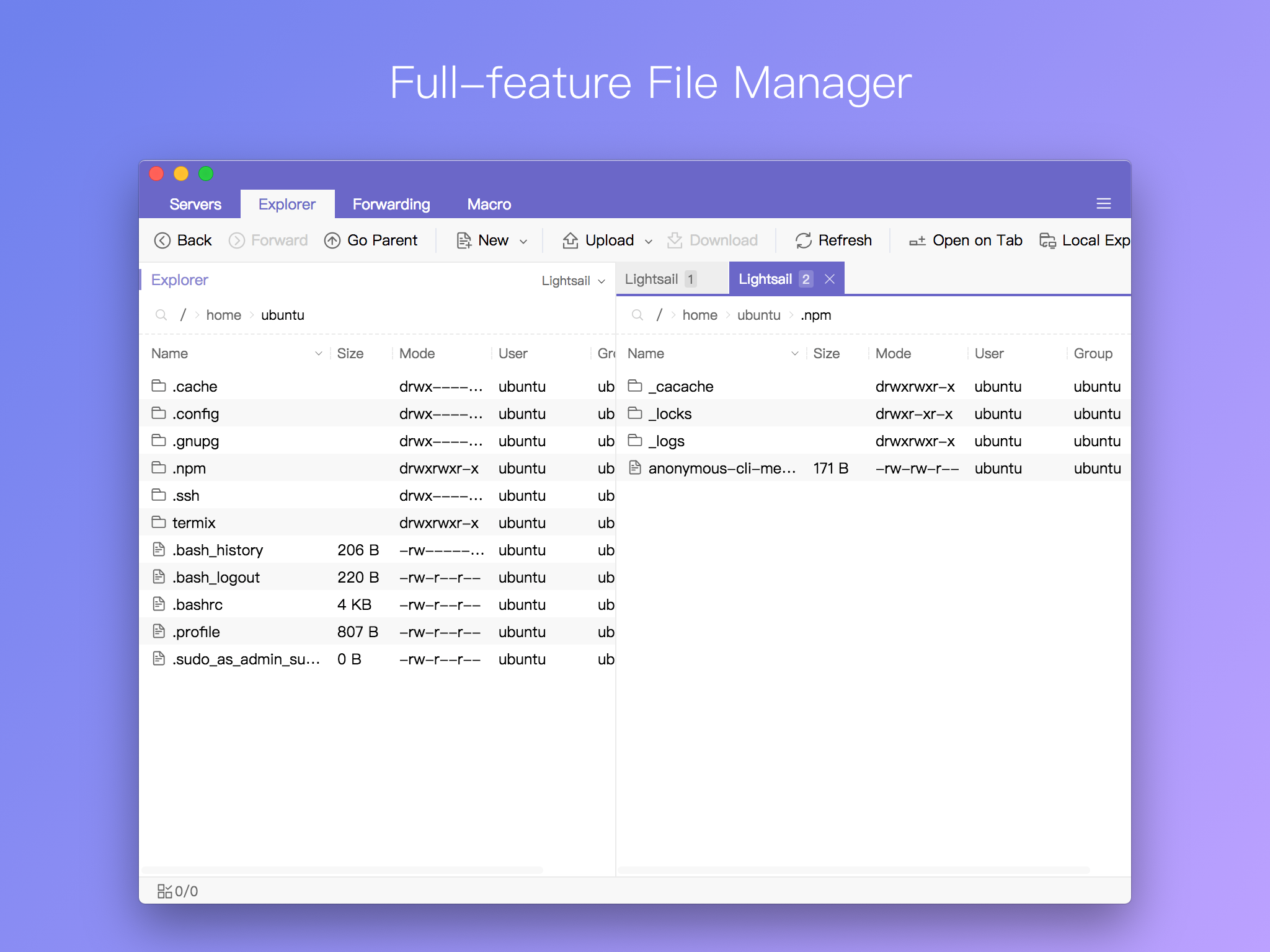
Task: Click the Open on Tab icon
Action: click(x=917, y=240)
